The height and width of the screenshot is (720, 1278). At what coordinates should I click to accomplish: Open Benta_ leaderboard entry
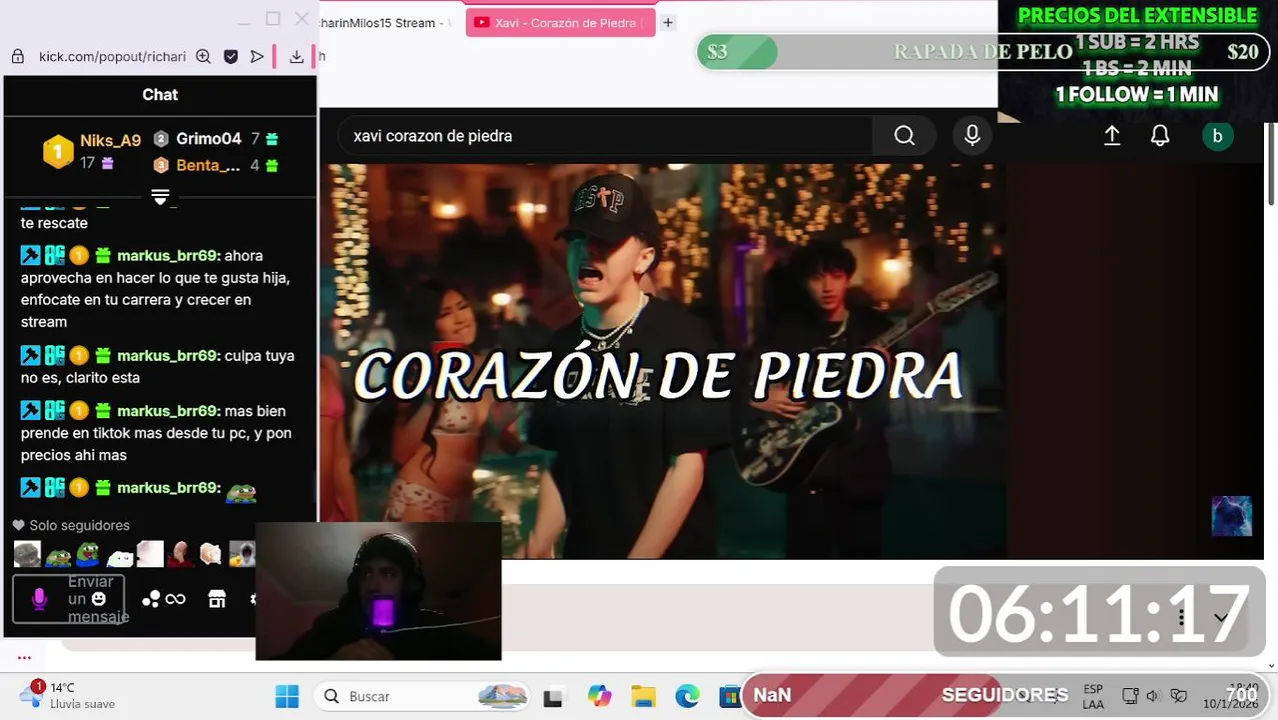[x=208, y=165]
